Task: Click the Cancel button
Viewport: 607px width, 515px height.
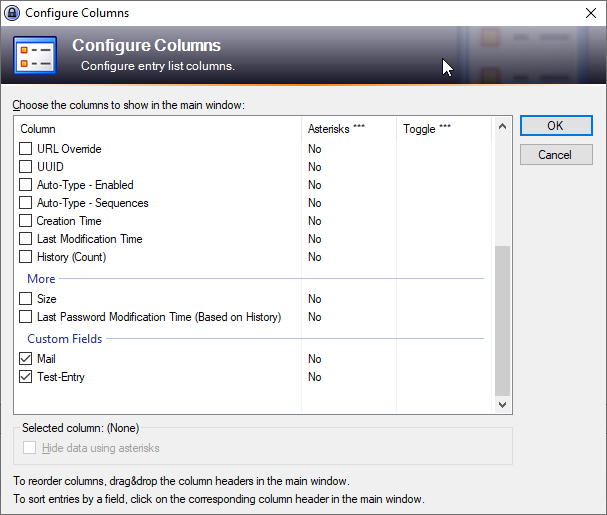Action: click(556, 155)
